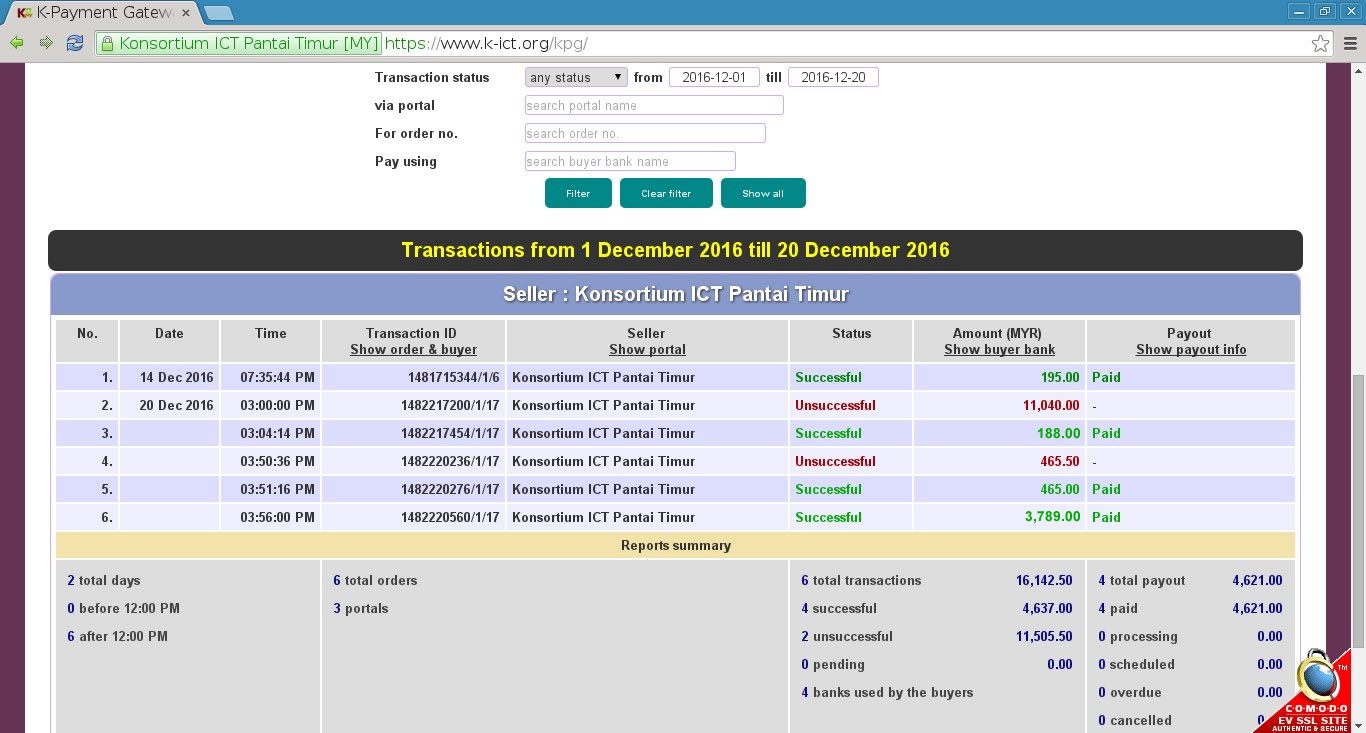Click Successful status in row 3

[x=828, y=433]
